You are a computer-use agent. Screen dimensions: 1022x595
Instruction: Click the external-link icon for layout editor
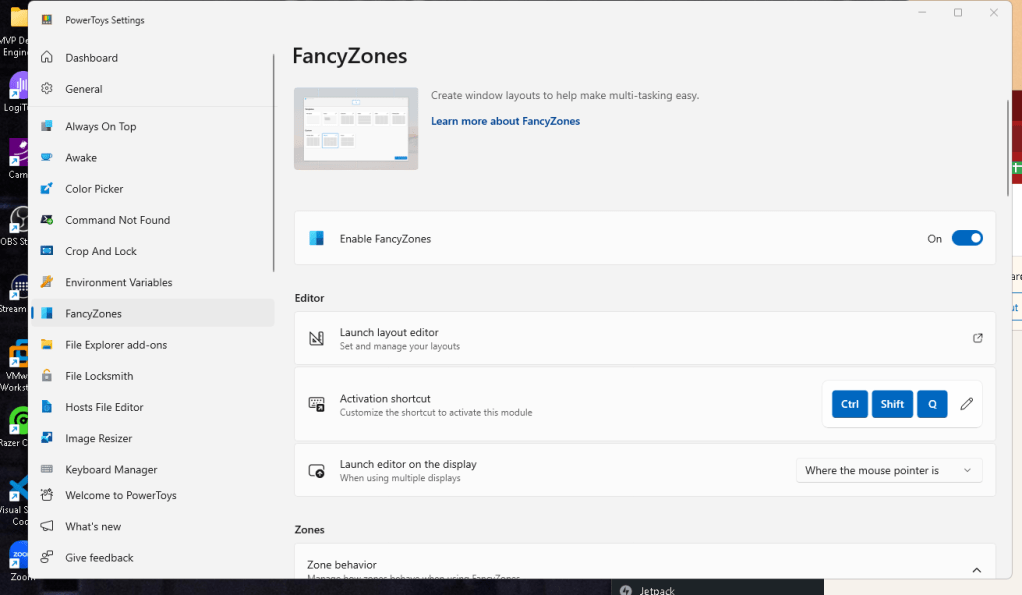pyautogui.click(x=978, y=338)
